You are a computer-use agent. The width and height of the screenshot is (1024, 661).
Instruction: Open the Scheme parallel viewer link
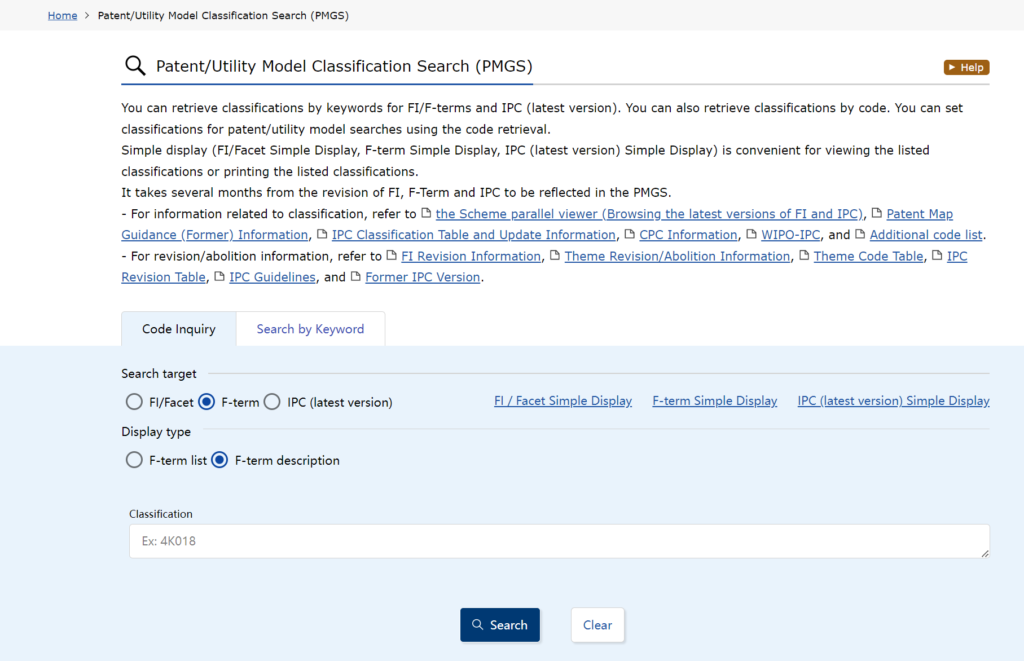click(x=649, y=214)
